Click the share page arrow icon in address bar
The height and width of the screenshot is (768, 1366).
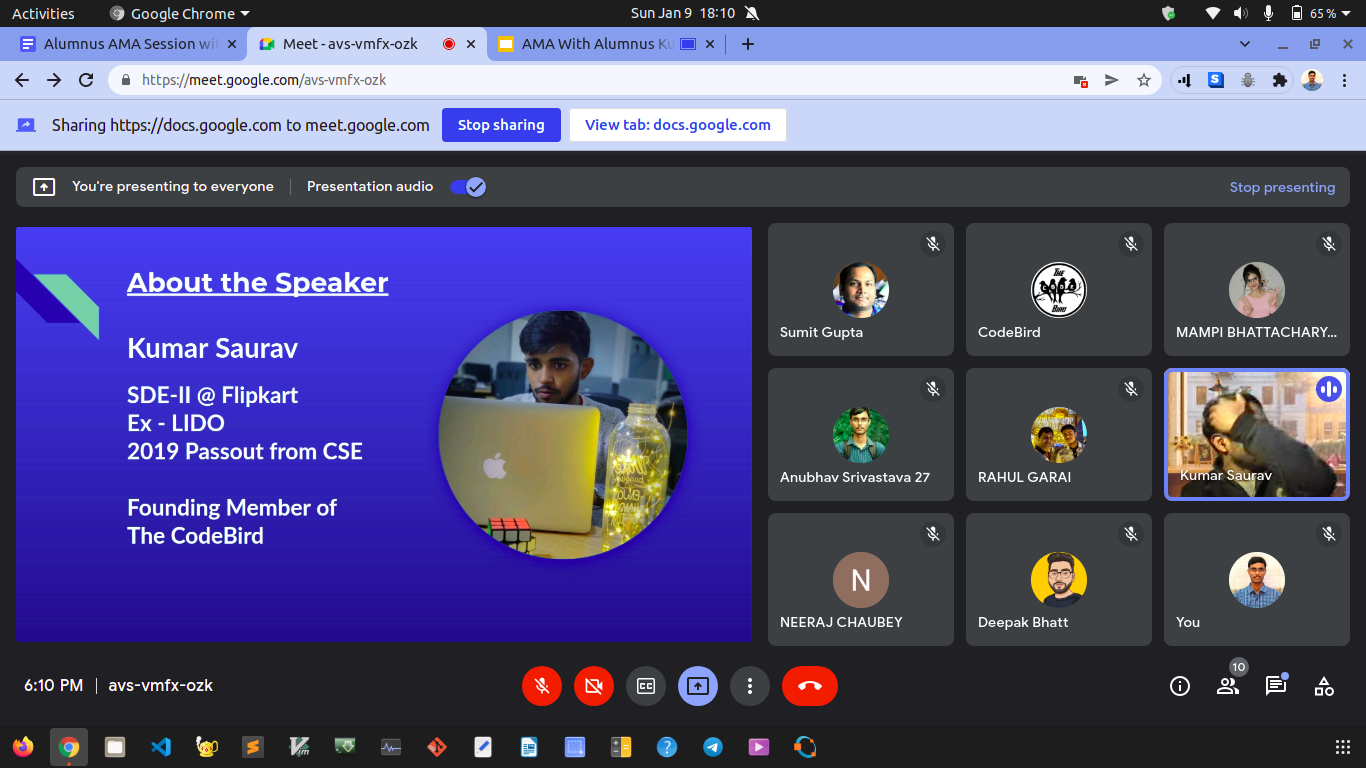click(1111, 80)
